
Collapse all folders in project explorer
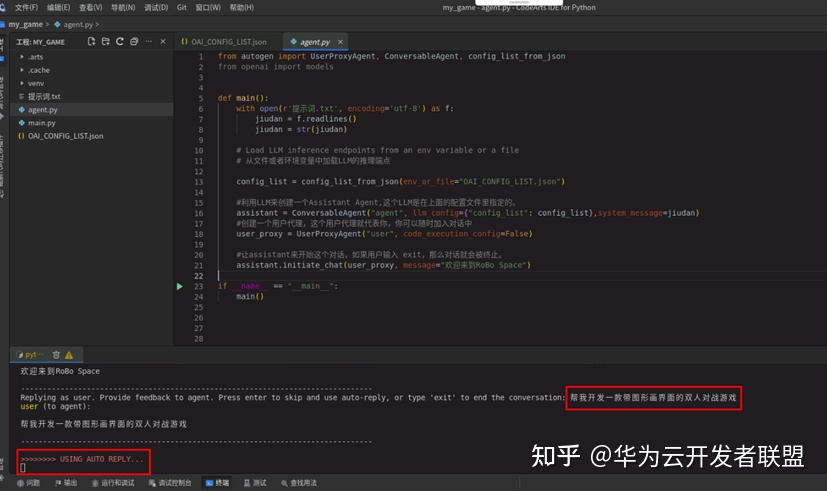pyautogui.click(x=134, y=42)
